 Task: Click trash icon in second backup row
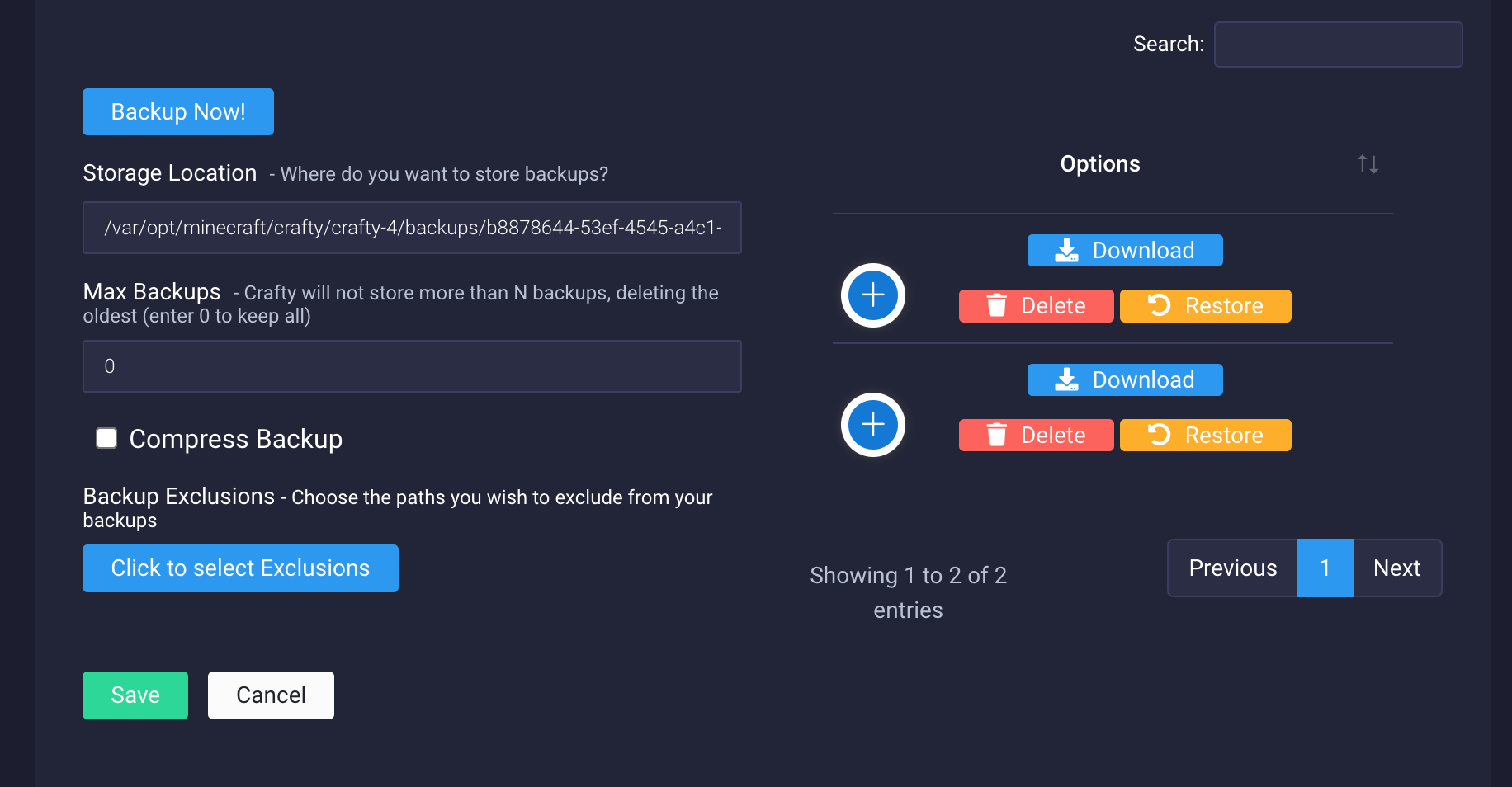(x=997, y=436)
